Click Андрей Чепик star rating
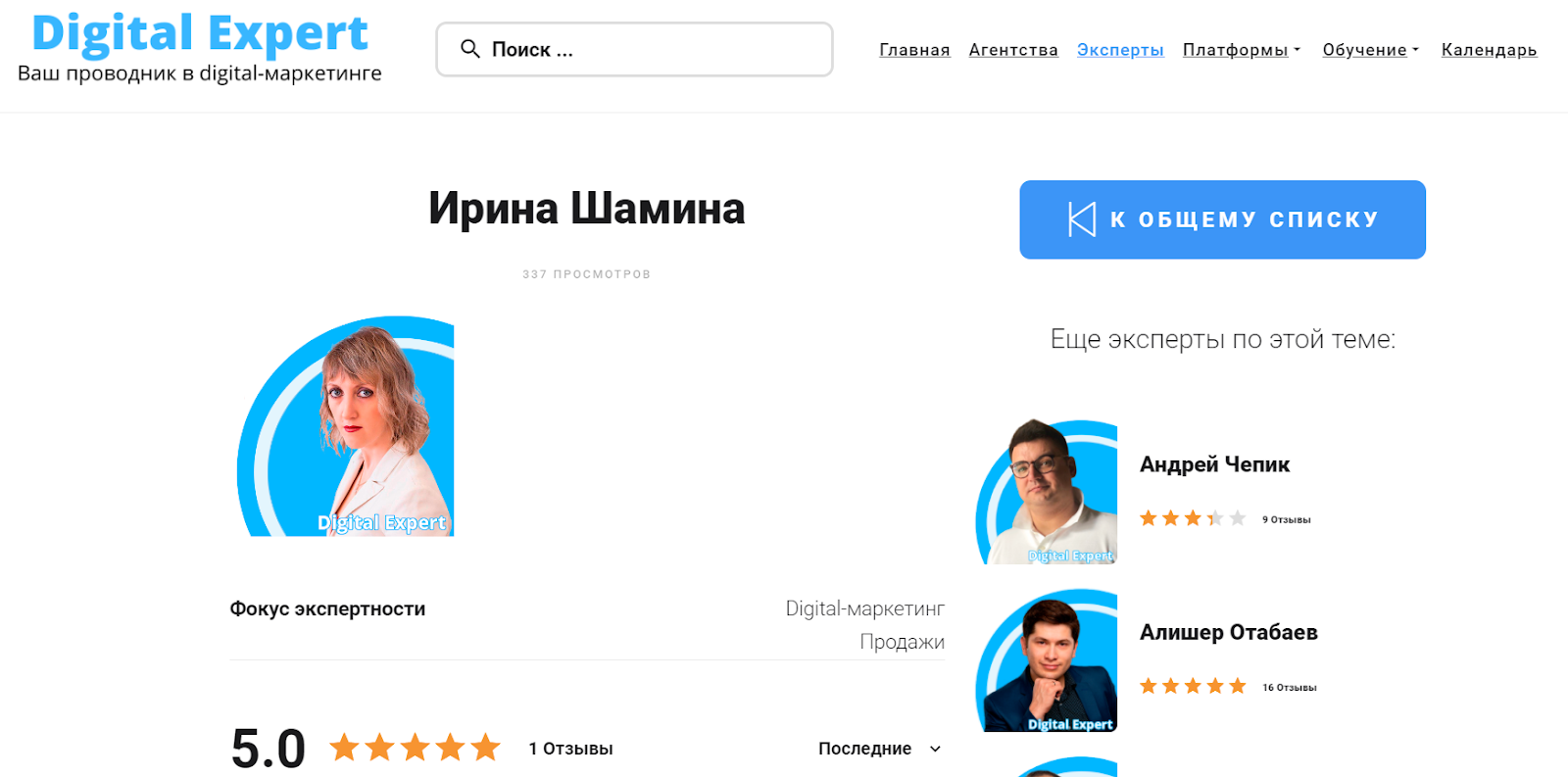 tap(1193, 518)
